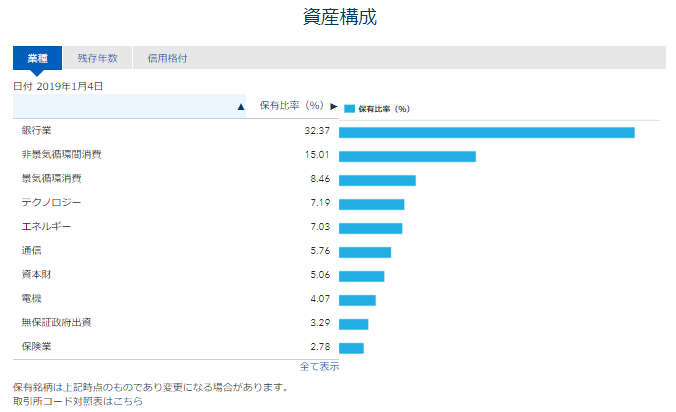Screen dimensions: 676x412
Task: Click the 3.29 value
Action: (320, 322)
